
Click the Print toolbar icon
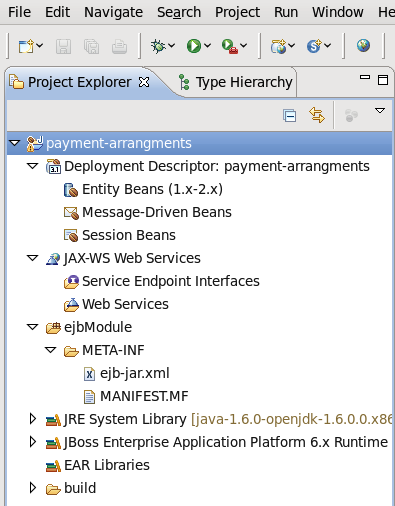click(119, 46)
